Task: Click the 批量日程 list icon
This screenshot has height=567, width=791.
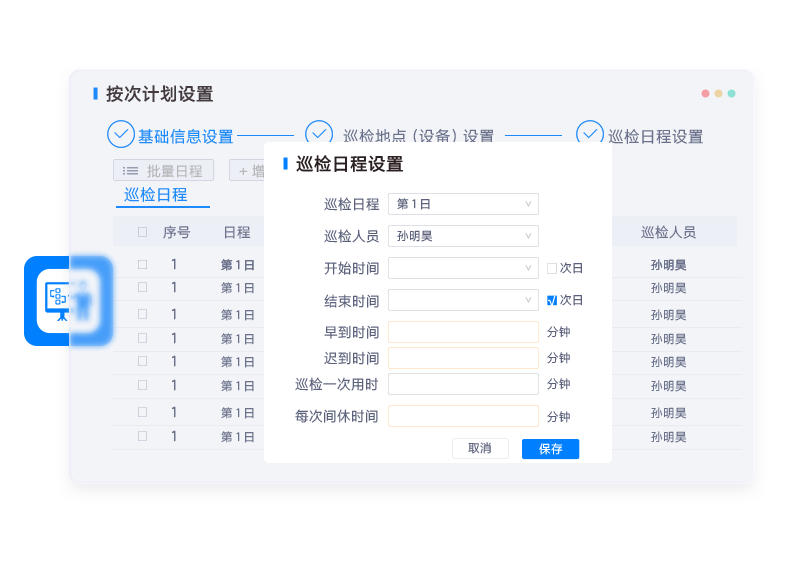Action: pyautogui.click(x=131, y=171)
